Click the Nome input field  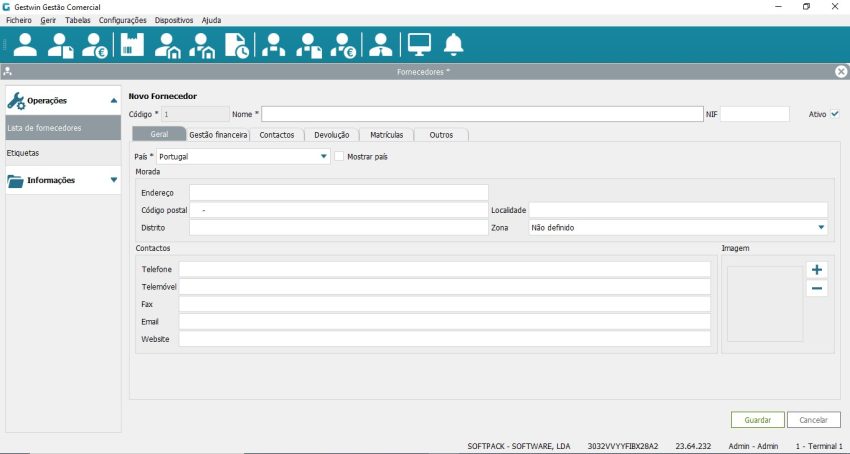pyautogui.click(x=481, y=115)
